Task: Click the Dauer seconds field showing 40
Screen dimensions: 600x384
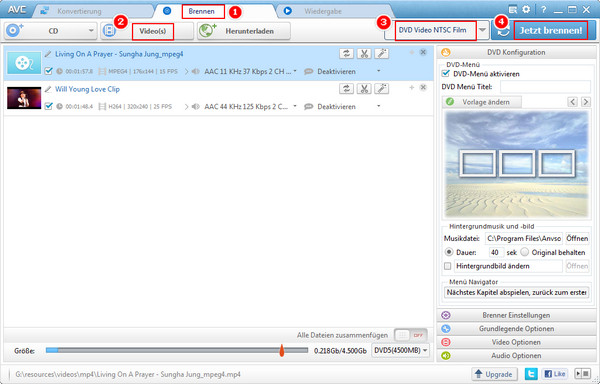Action: pos(496,252)
